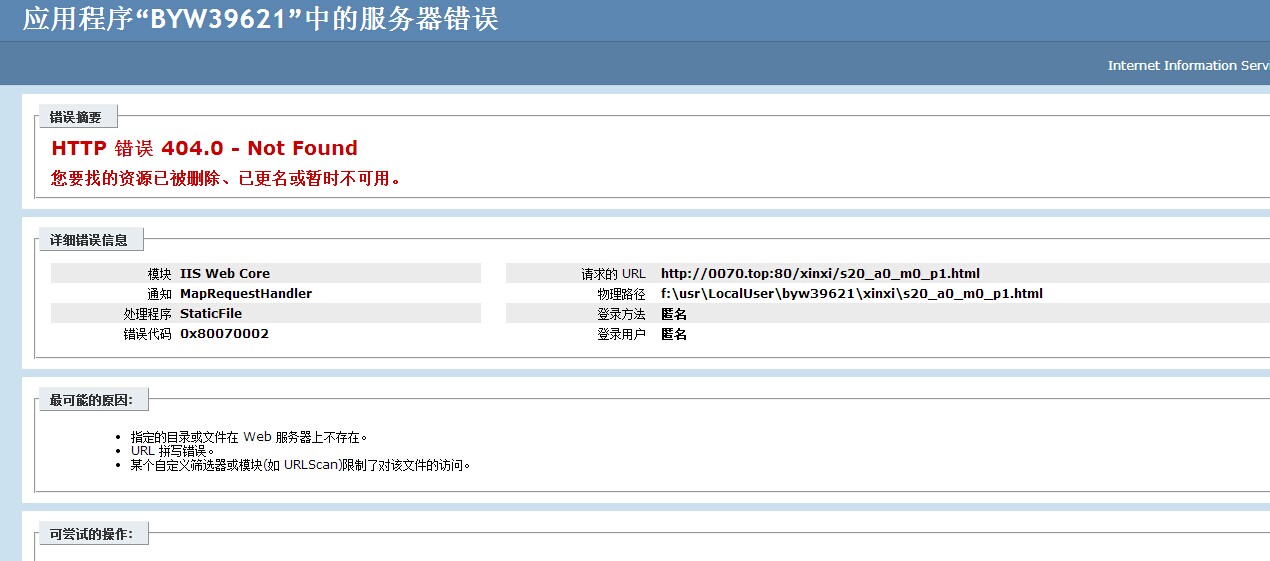Select the 错误摘要 section label
Viewport: 1270px width, 561px height.
point(76,118)
